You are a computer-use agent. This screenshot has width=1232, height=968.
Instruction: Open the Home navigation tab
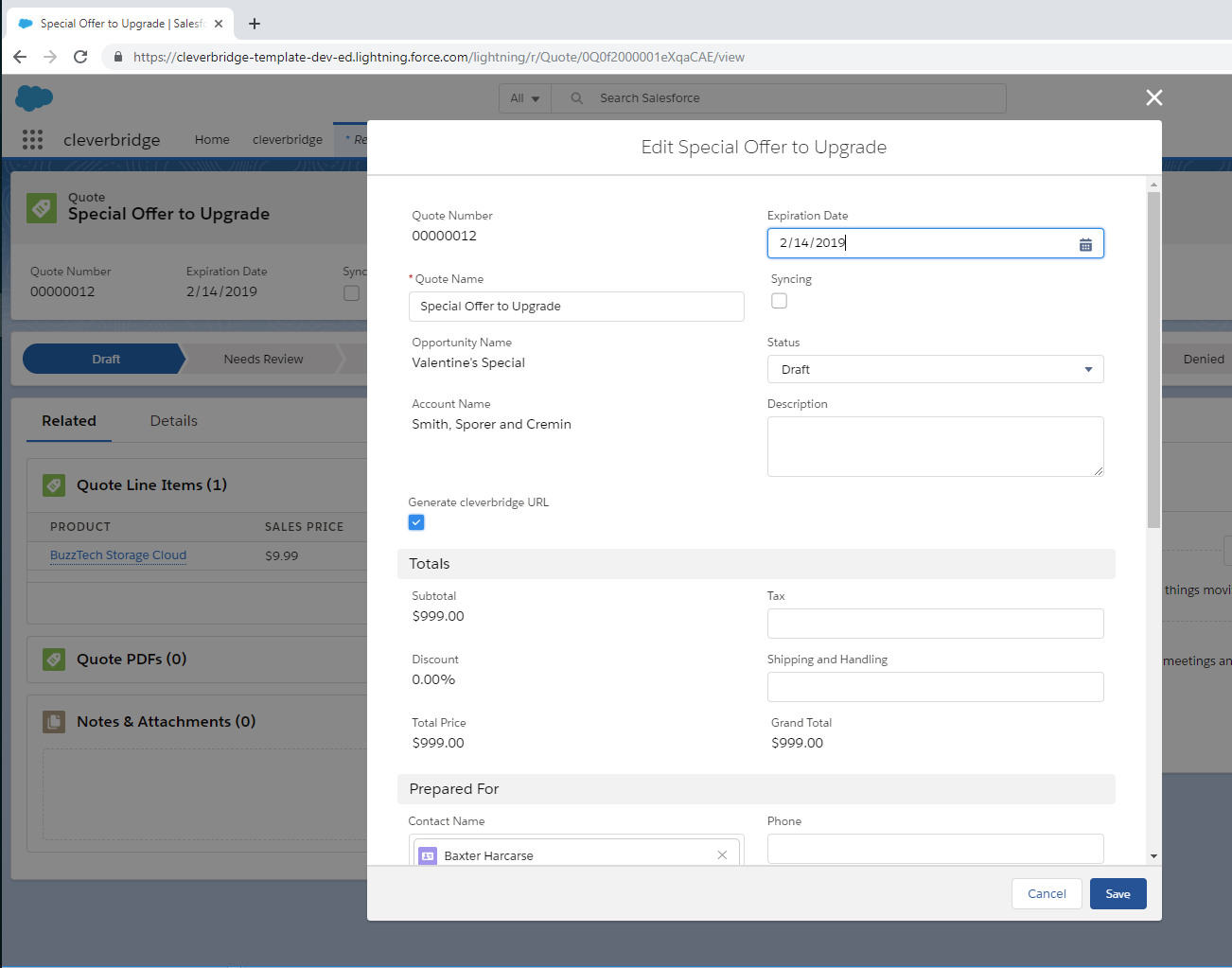pyautogui.click(x=212, y=140)
